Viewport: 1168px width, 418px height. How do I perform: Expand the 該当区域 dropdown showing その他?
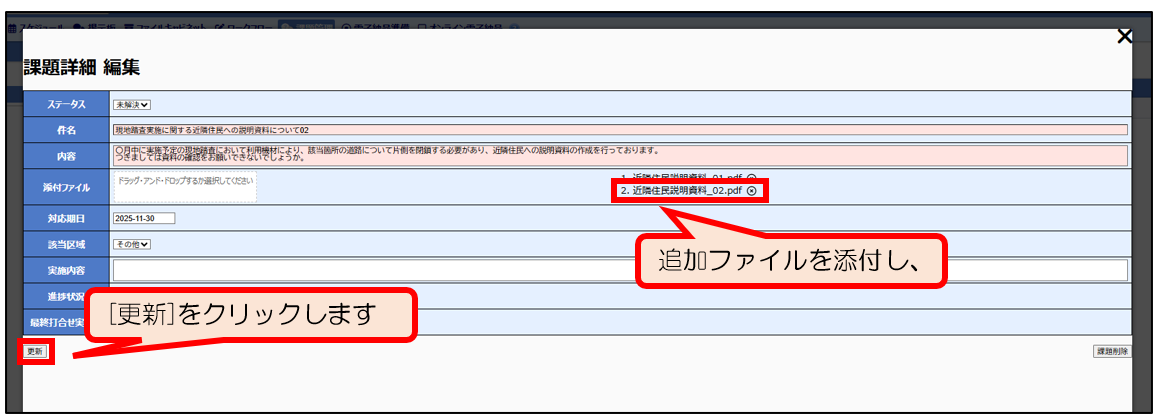click(x=131, y=244)
